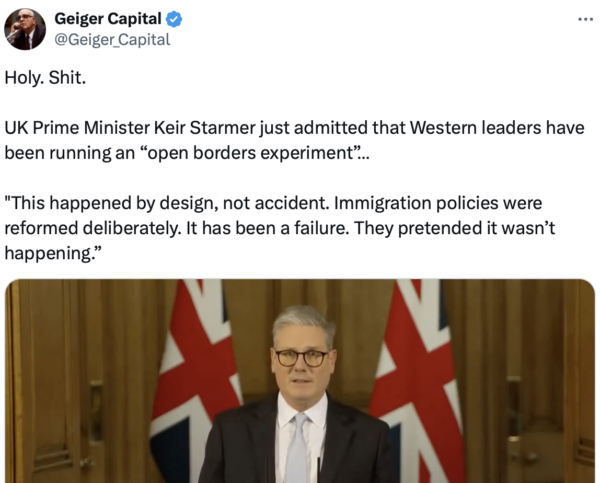
Task: Click the speaker's face in the video
Action: point(303,355)
